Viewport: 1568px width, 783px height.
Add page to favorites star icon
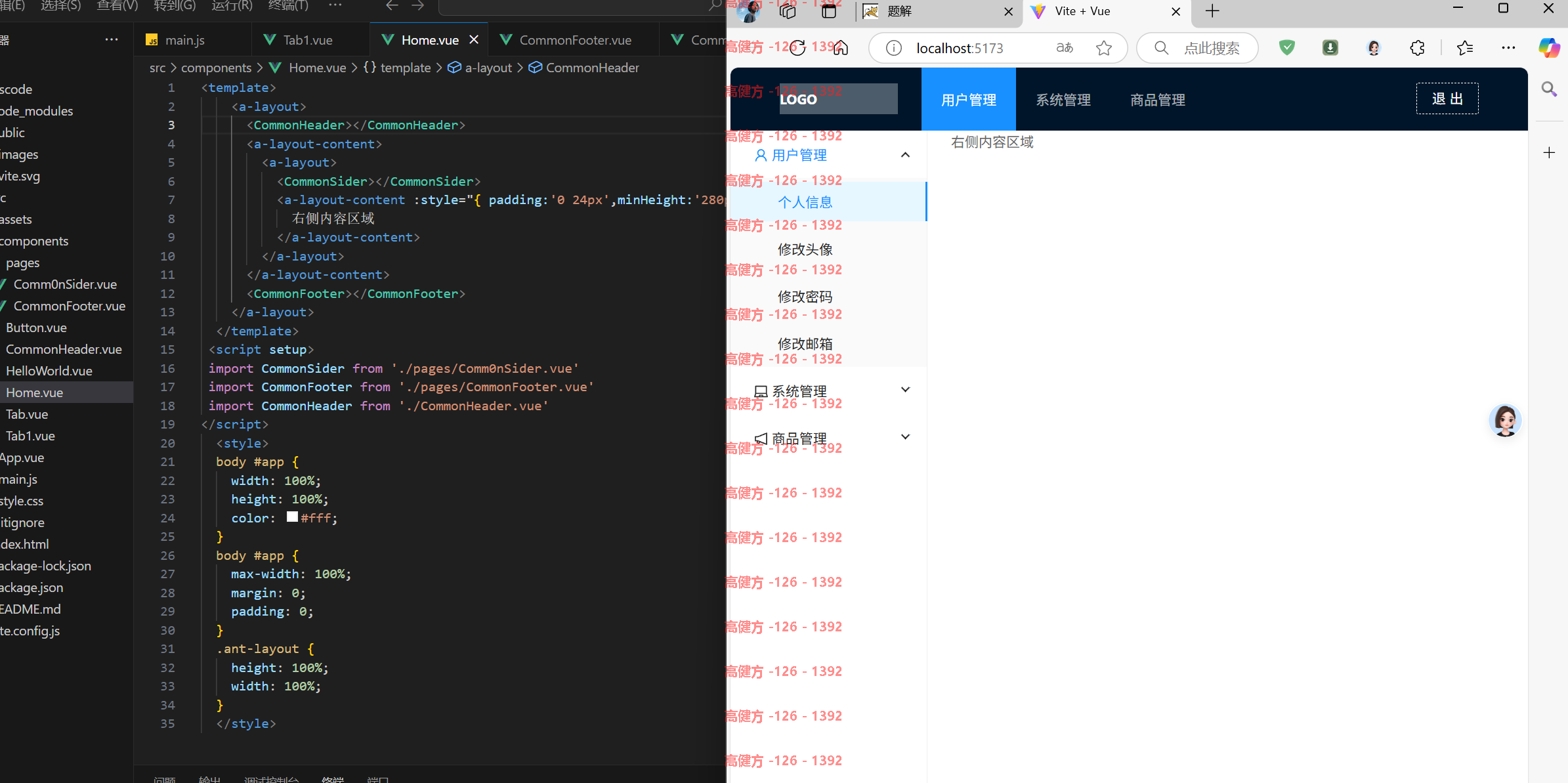[1104, 48]
